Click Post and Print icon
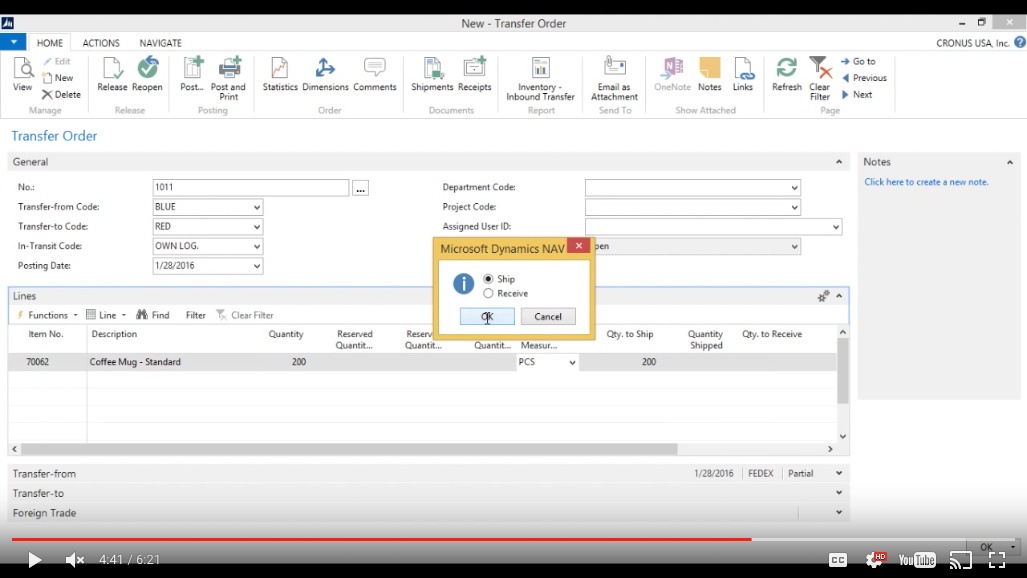The height and width of the screenshot is (578, 1027). [x=229, y=78]
